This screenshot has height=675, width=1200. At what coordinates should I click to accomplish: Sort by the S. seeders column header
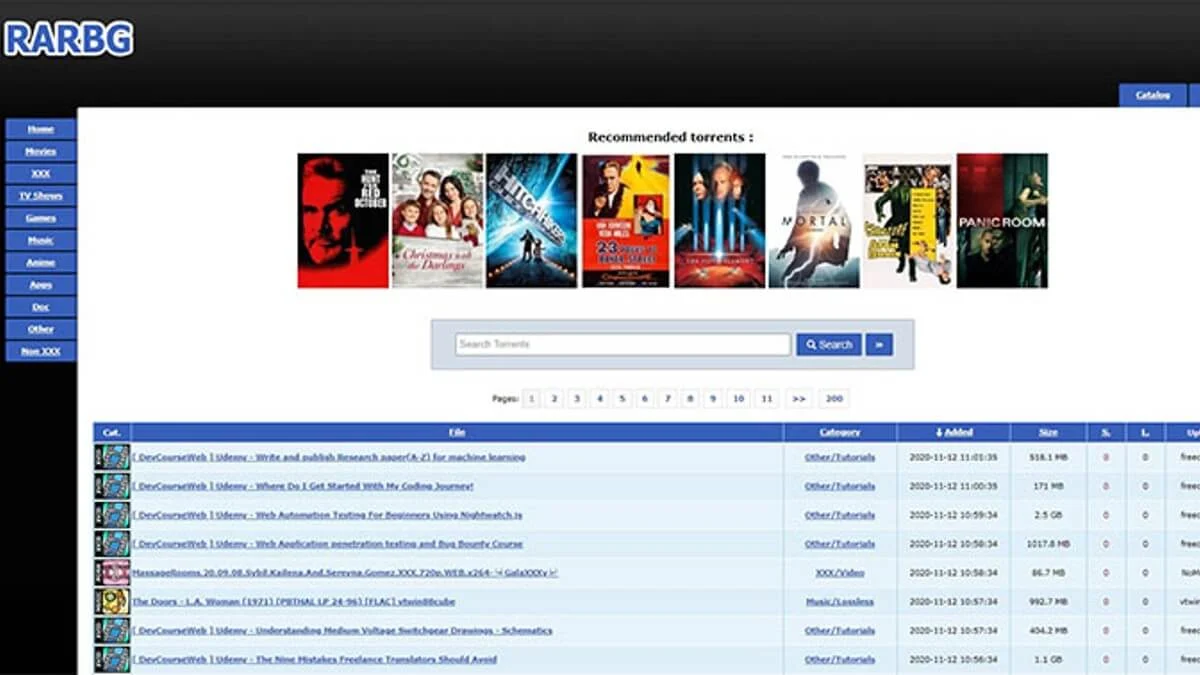coord(1106,432)
